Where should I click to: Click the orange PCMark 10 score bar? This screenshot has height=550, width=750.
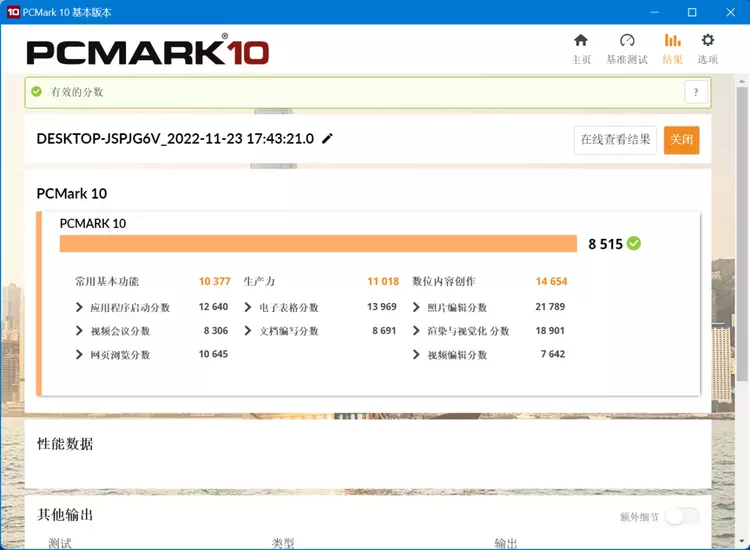click(318, 243)
